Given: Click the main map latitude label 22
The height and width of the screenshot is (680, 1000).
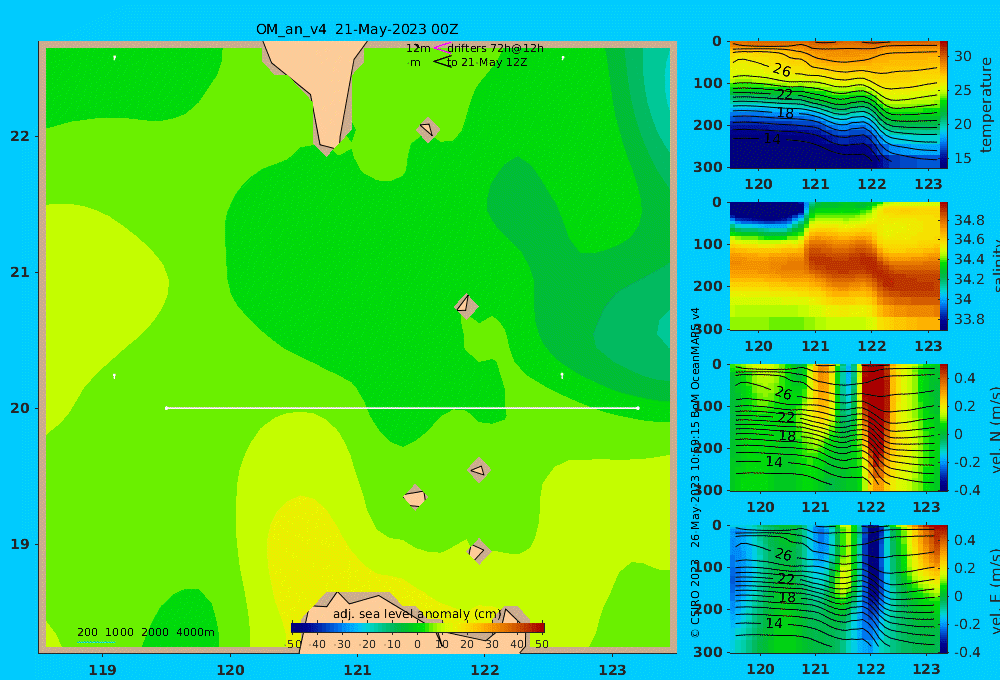Looking at the screenshot, I should click(20, 136).
